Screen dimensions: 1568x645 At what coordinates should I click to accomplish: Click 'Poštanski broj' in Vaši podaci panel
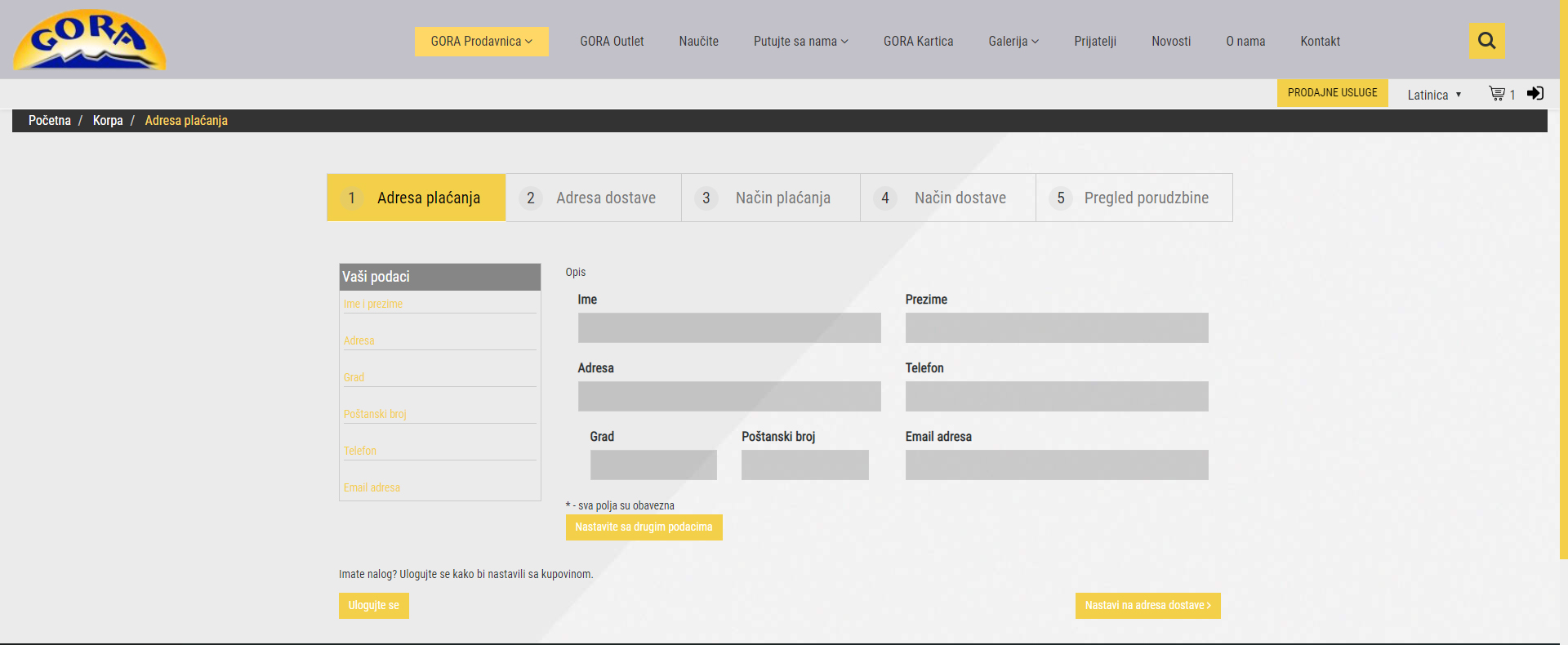375,414
